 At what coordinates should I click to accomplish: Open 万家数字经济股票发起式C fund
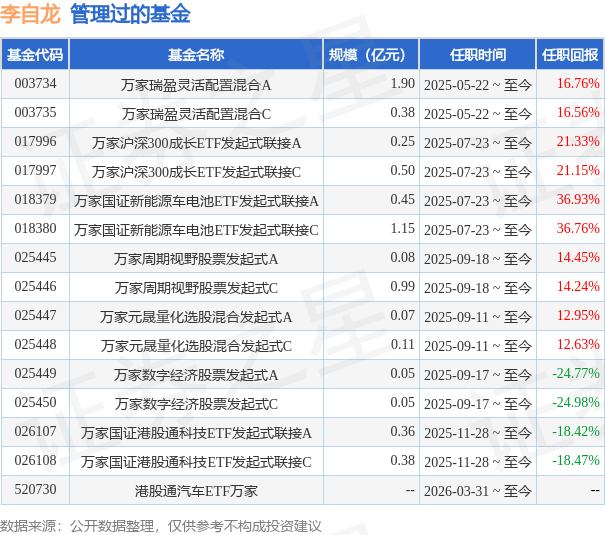196,403
